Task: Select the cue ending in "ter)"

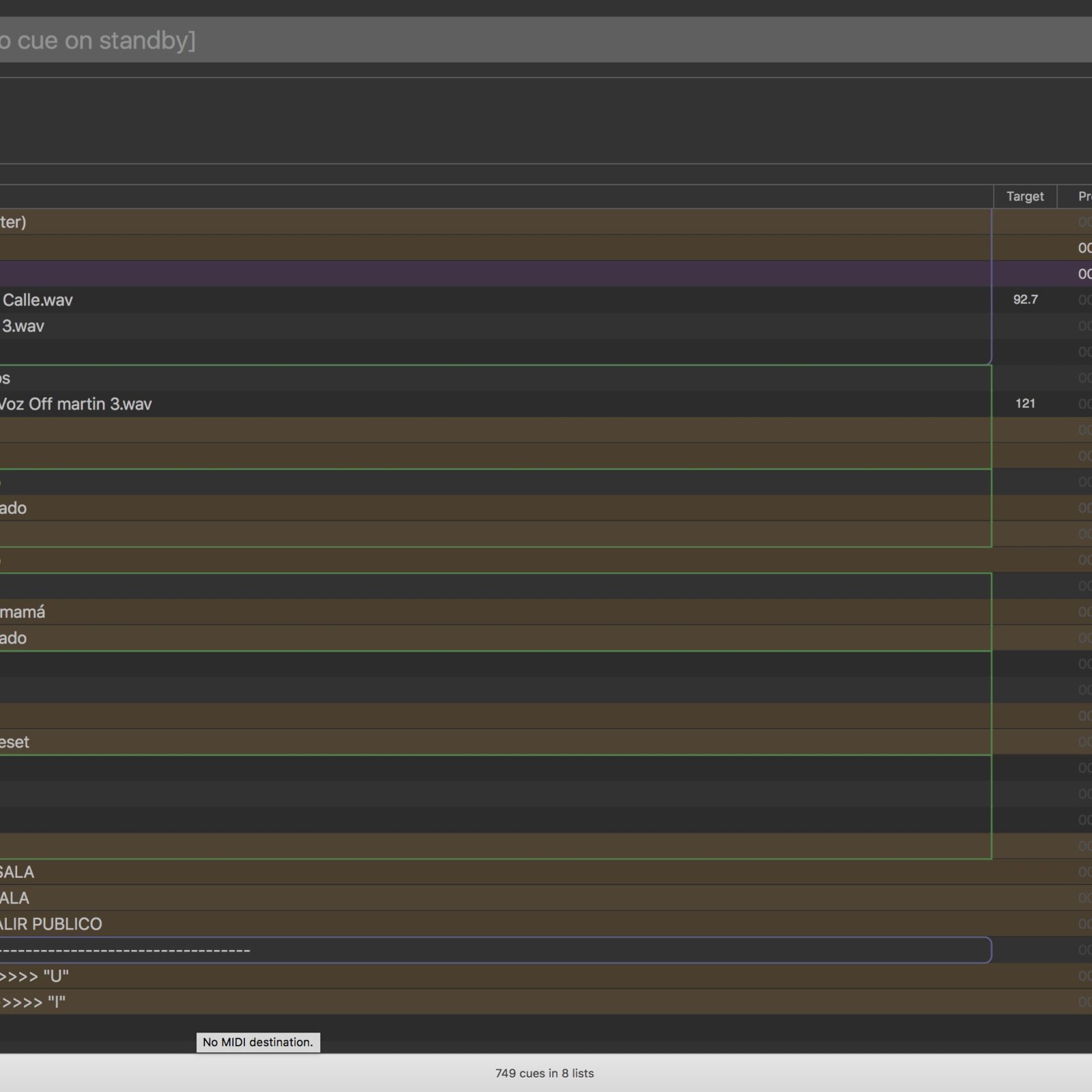Action: tap(14, 222)
